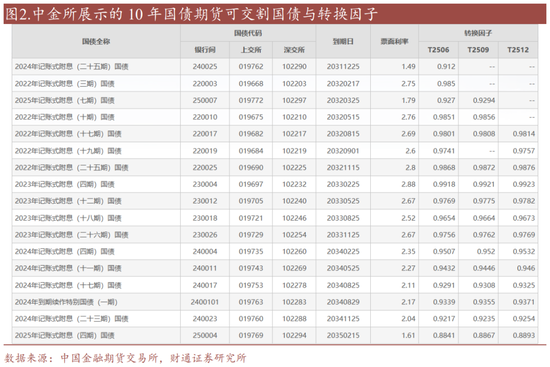
Task: Click SSE code 019762 cell
Action: (251, 66)
